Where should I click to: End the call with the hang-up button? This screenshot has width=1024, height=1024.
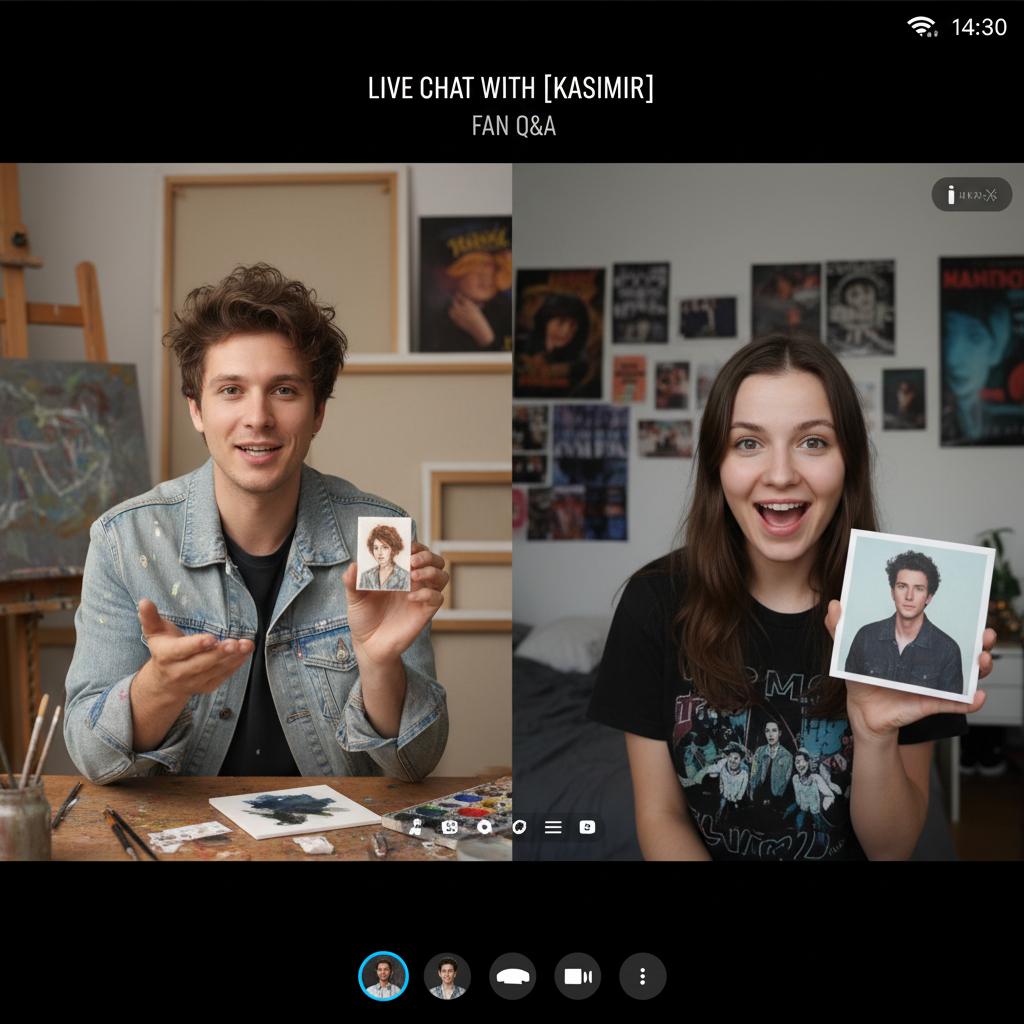512,977
